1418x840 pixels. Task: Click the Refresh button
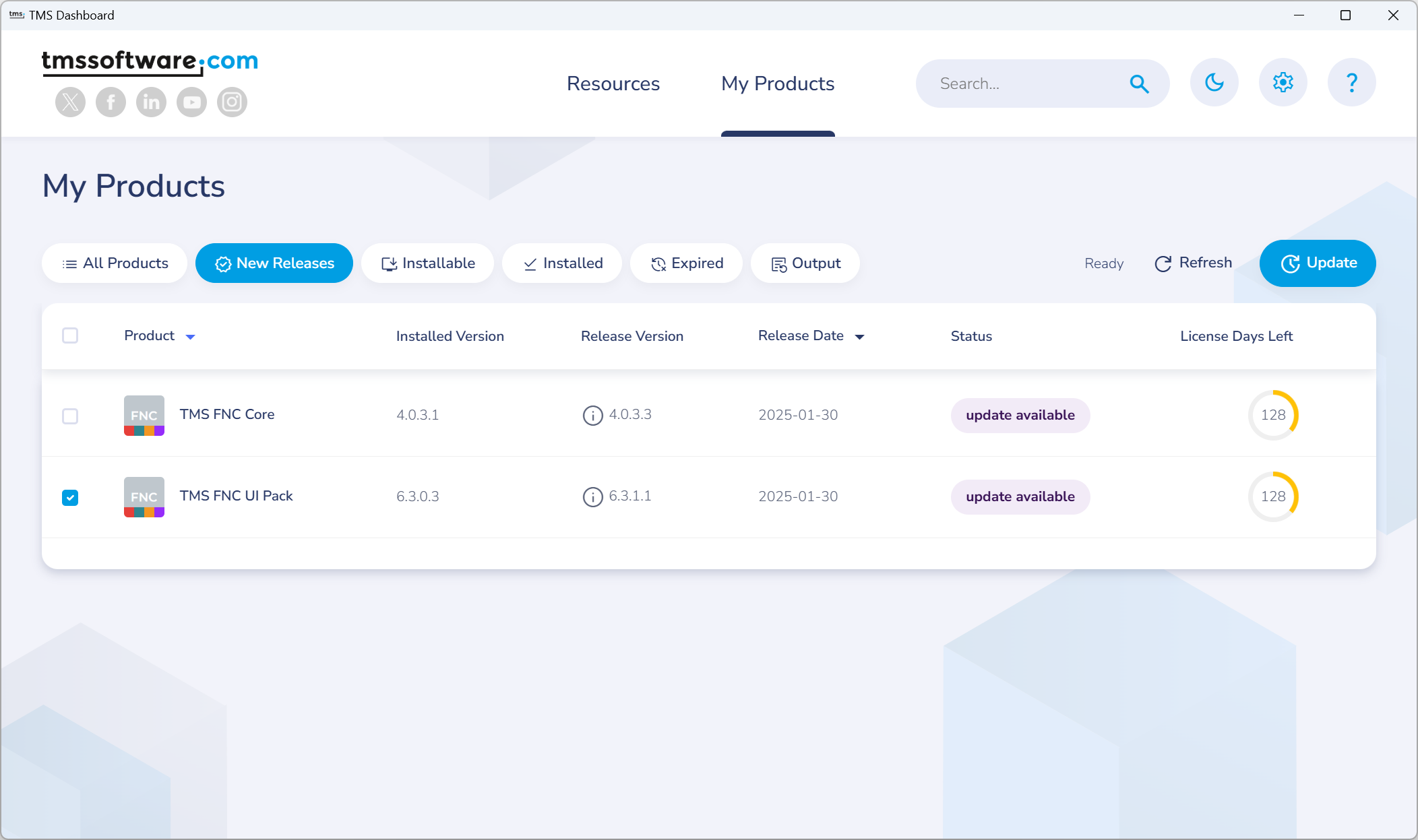click(x=1192, y=262)
